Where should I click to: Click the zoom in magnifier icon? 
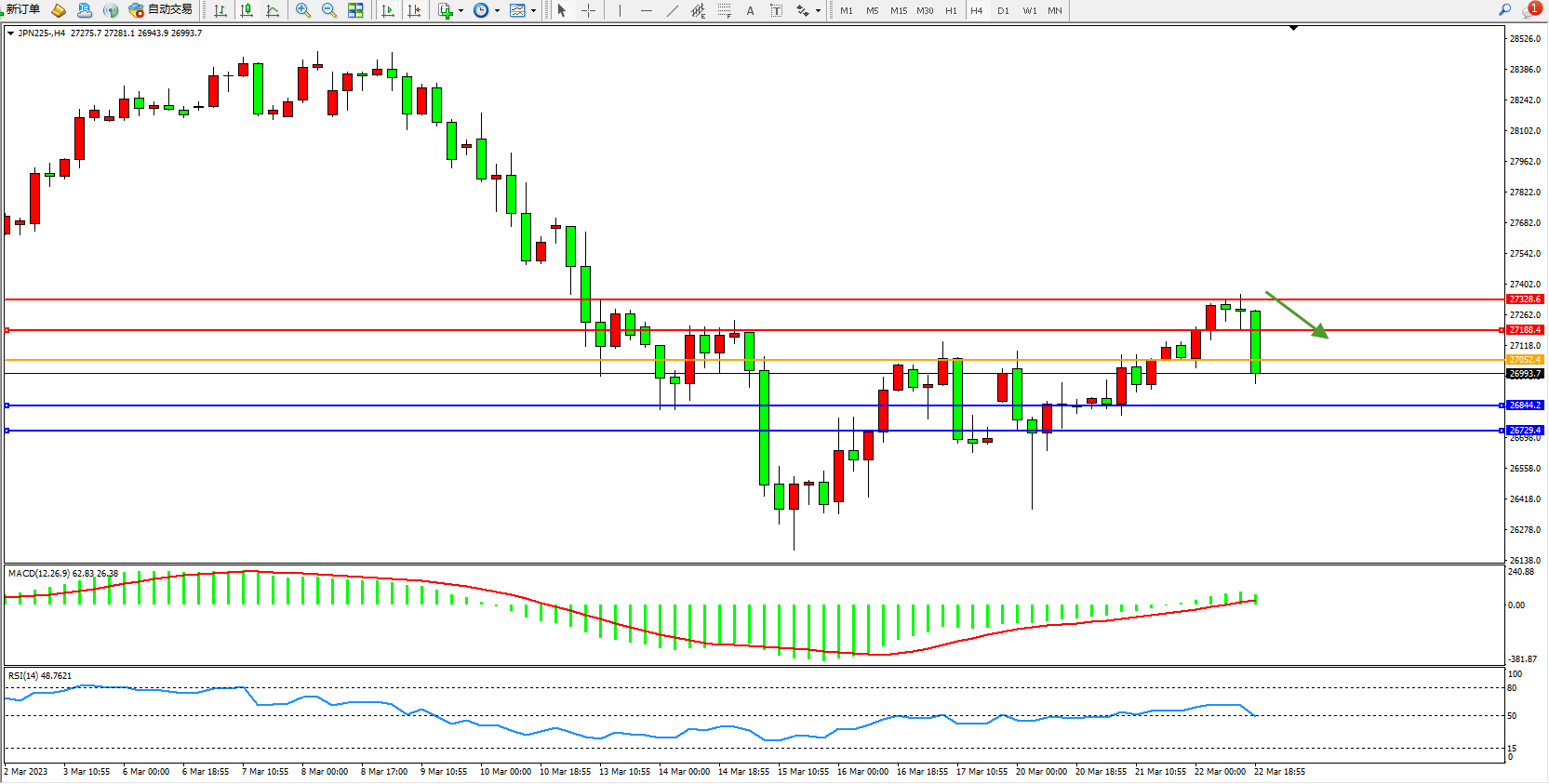(x=302, y=10)
